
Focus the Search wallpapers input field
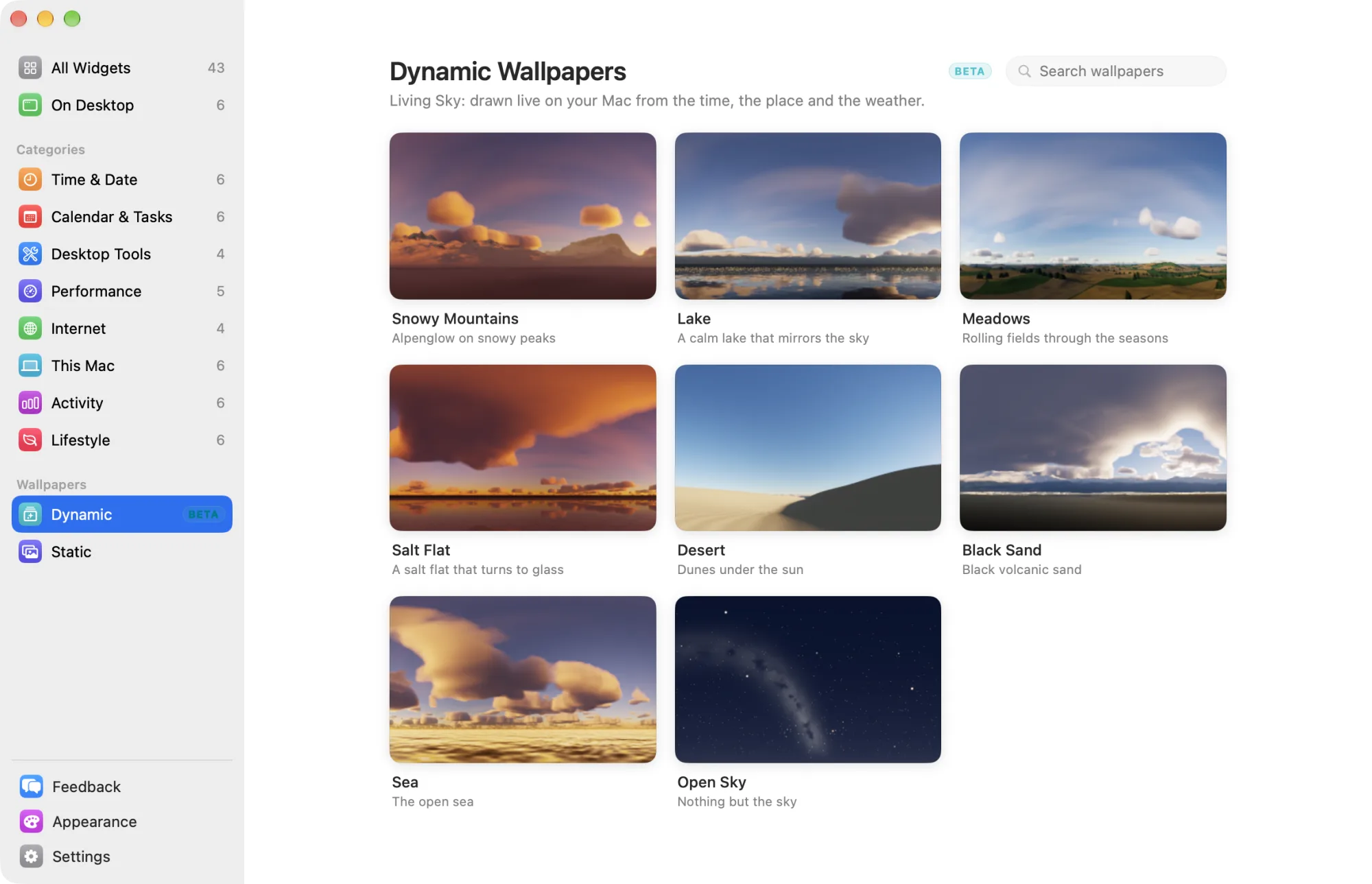coord(1116,71)
